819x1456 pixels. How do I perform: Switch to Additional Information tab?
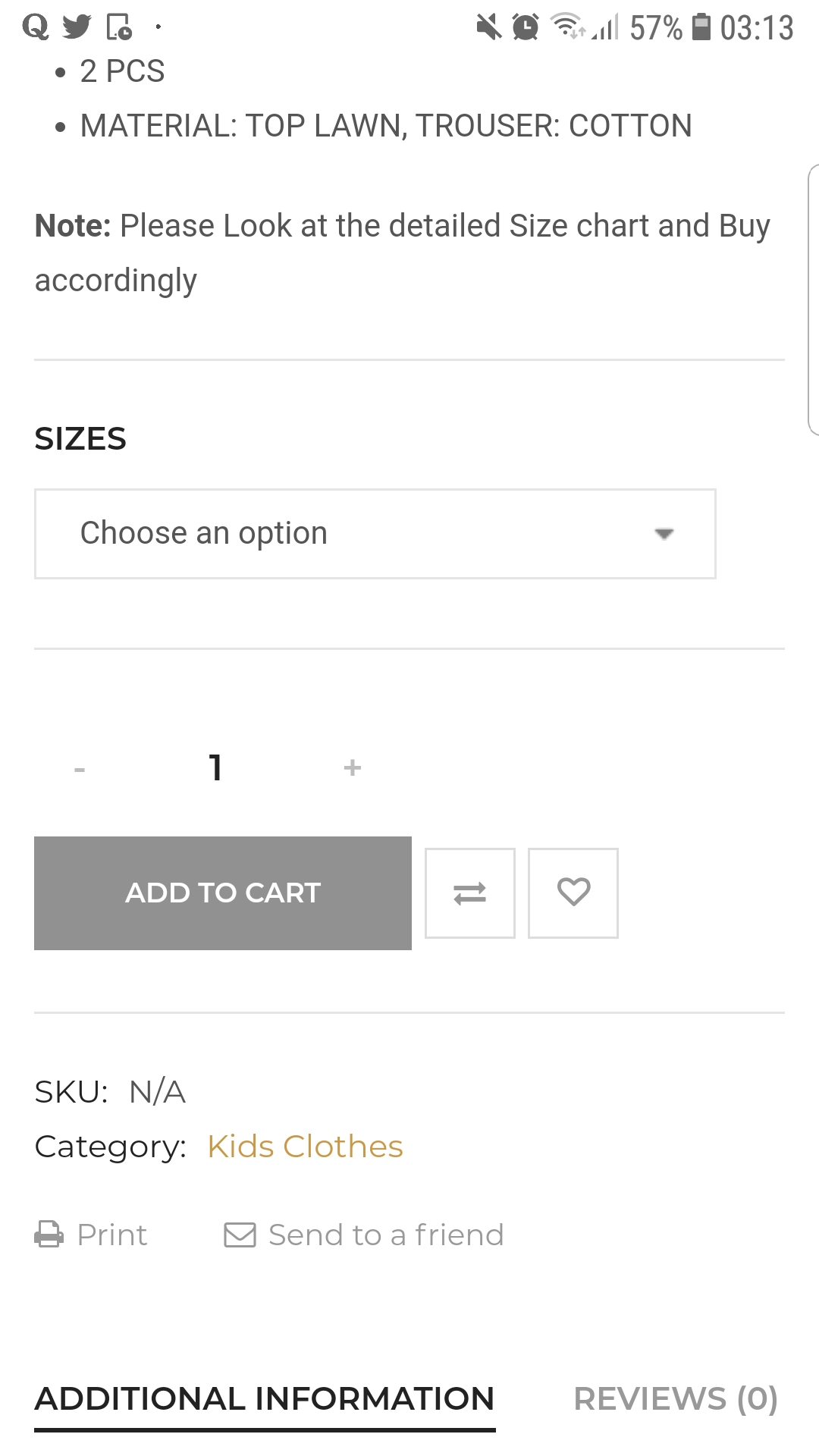[265, 1399]
